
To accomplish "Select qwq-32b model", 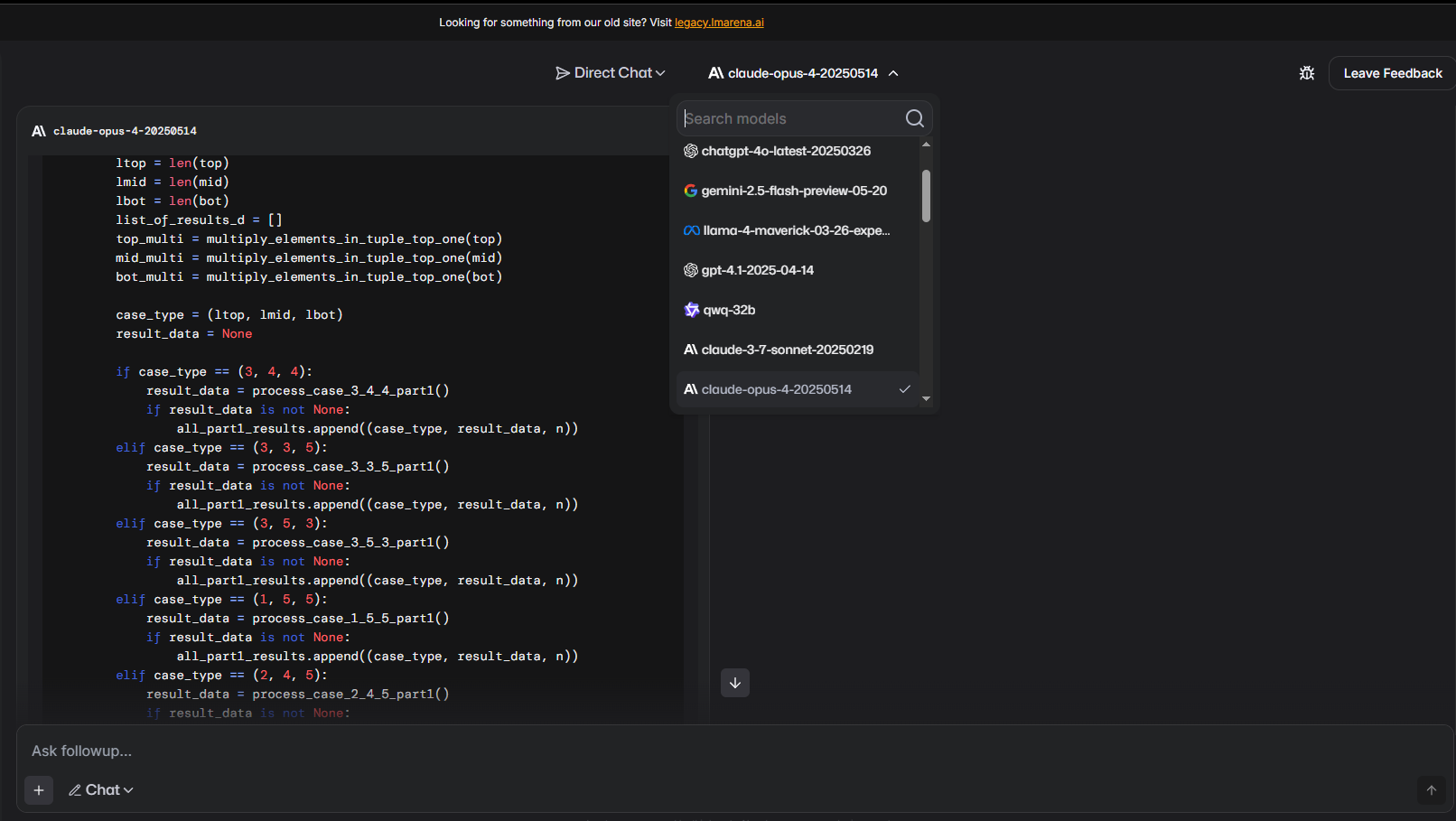I will pyautogui.click(x=798, y=310).
